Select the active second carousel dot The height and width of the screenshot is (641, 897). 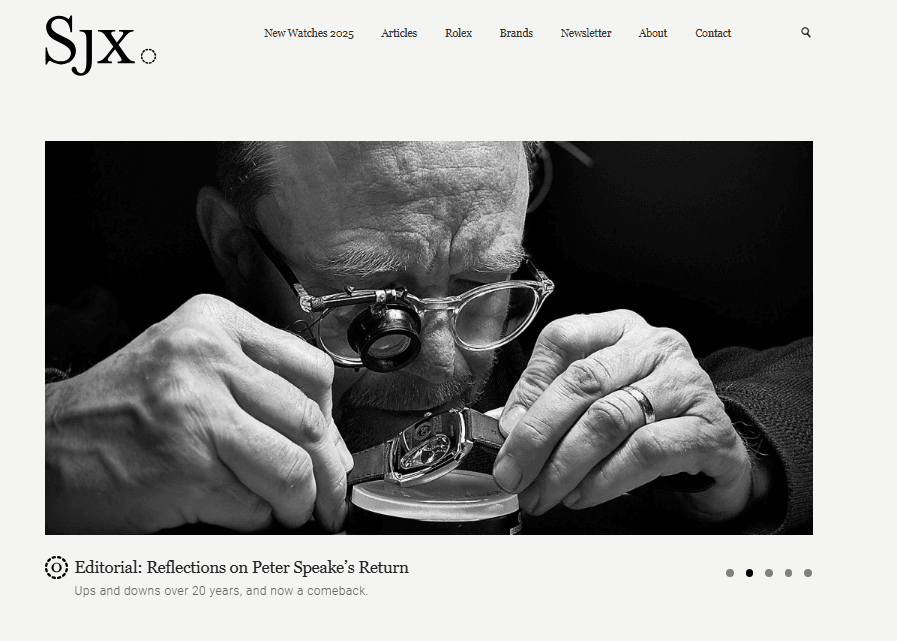(749, 573)
